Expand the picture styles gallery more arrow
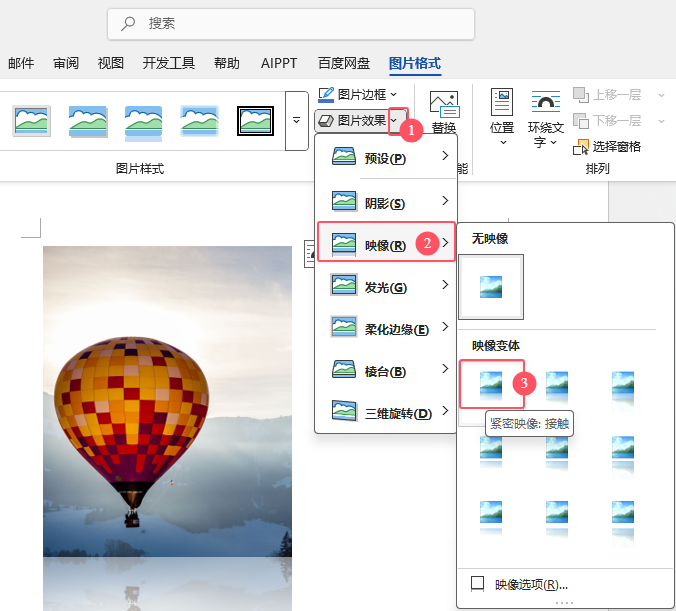 pos(296,121)
